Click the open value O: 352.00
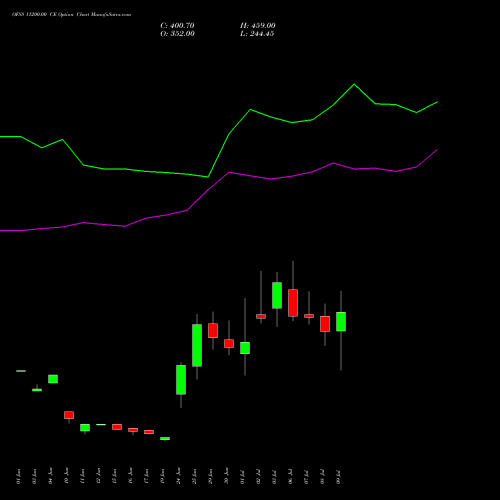 pyautogui.click(x=177, y=34)
